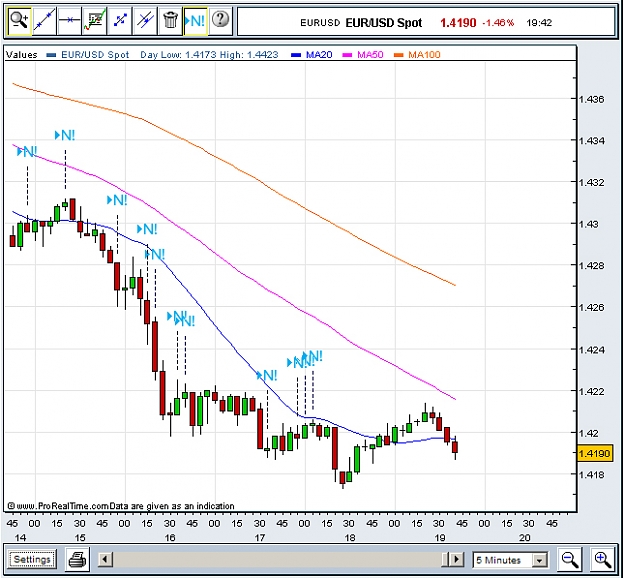Screen dimensions: 625x578
Task: Click the horizontal chart scrollbar track
Action: tap(277, 559)
